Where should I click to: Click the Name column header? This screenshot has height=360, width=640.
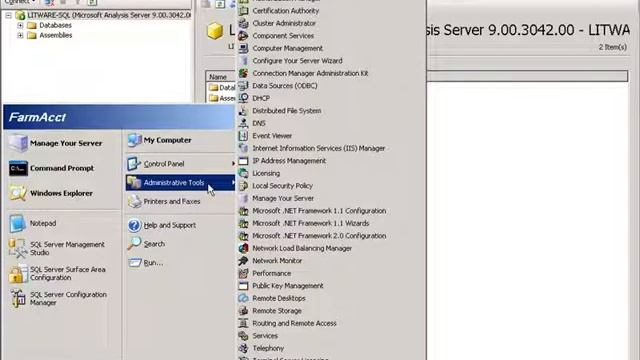[x=221, y=77]
